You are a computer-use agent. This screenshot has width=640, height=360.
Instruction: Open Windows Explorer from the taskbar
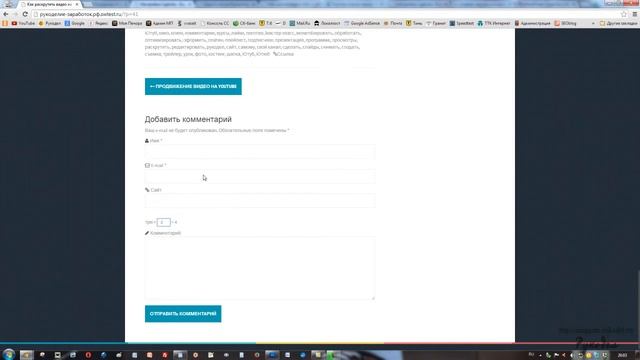(x=27, y=355)
